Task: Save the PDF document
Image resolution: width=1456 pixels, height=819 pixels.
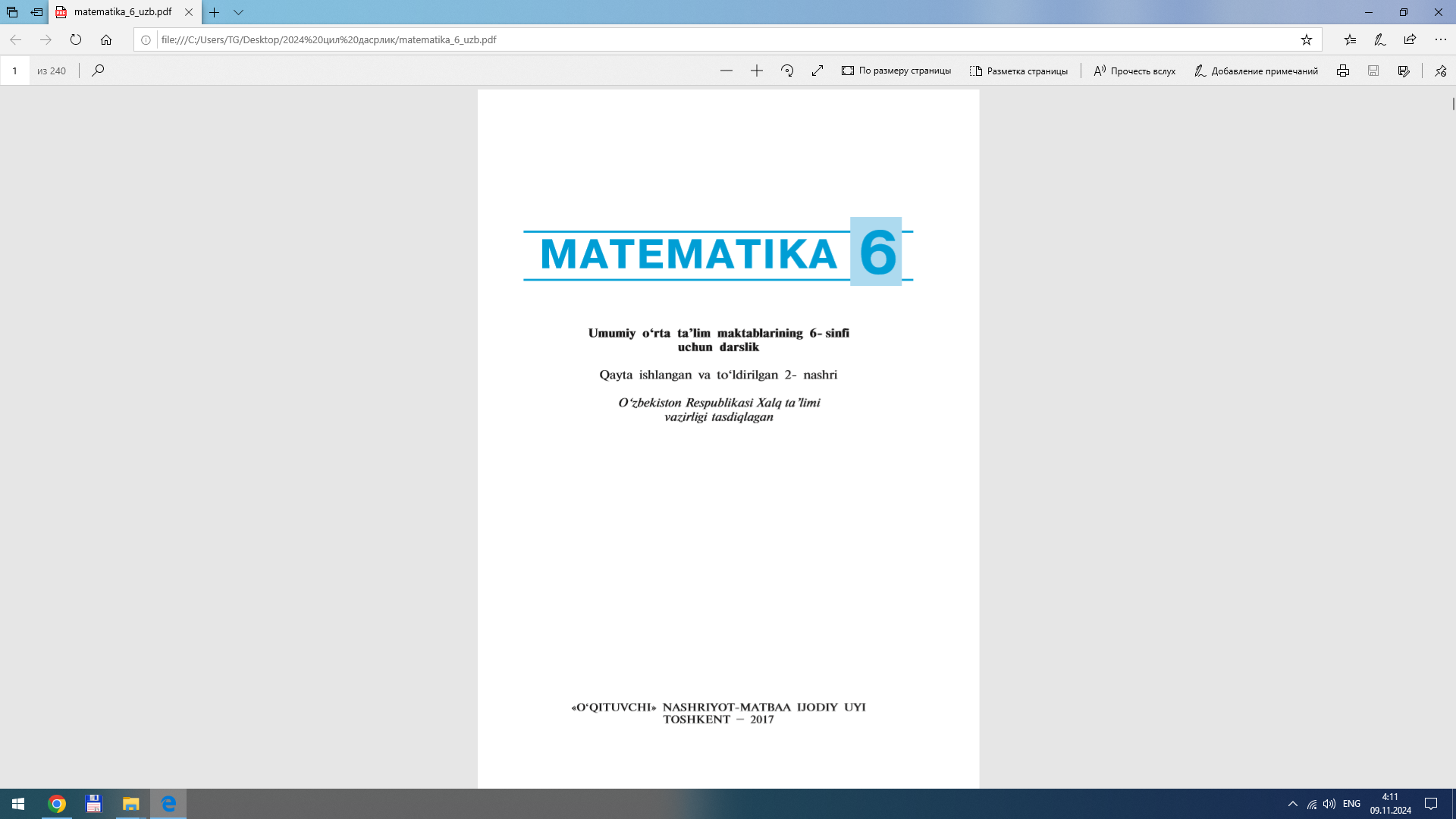Action: coord(1373,71)
